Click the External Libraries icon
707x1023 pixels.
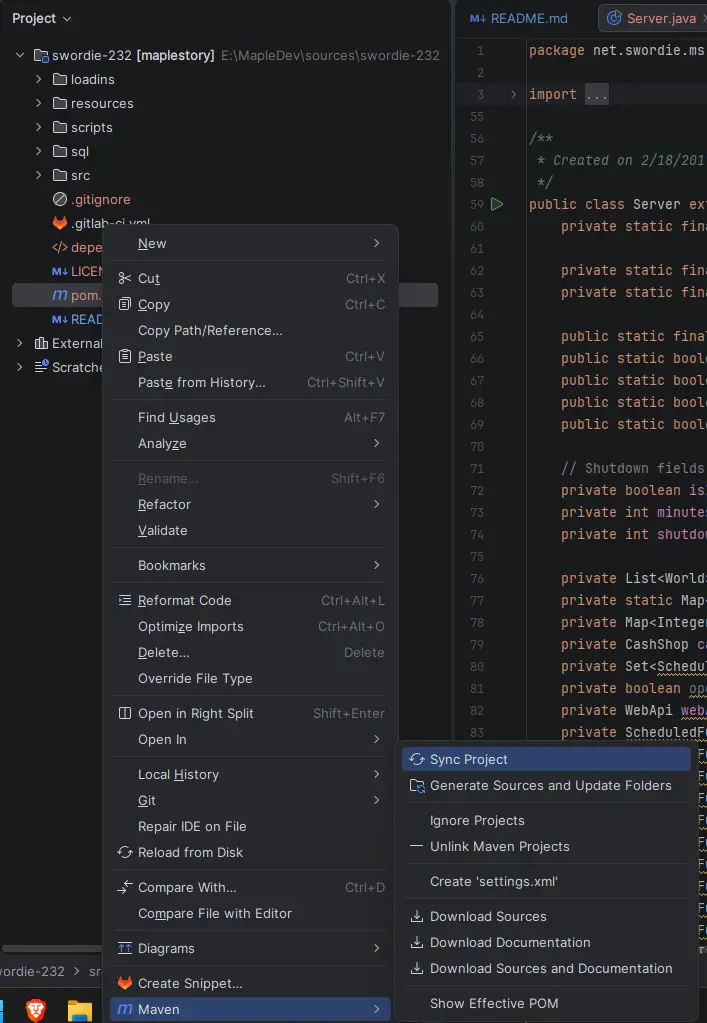pyautogui.click(x=42, y=343)
